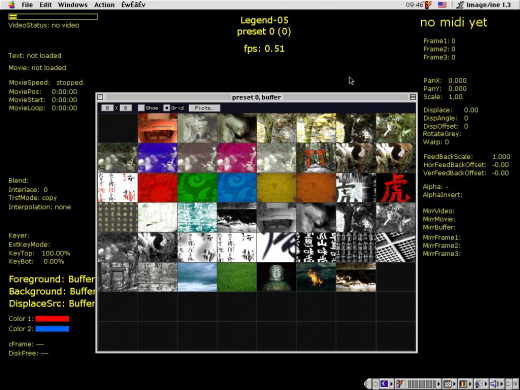Select the red tiger kanji thumbnail
Screen dimensions: 520x390
point(396,188)
